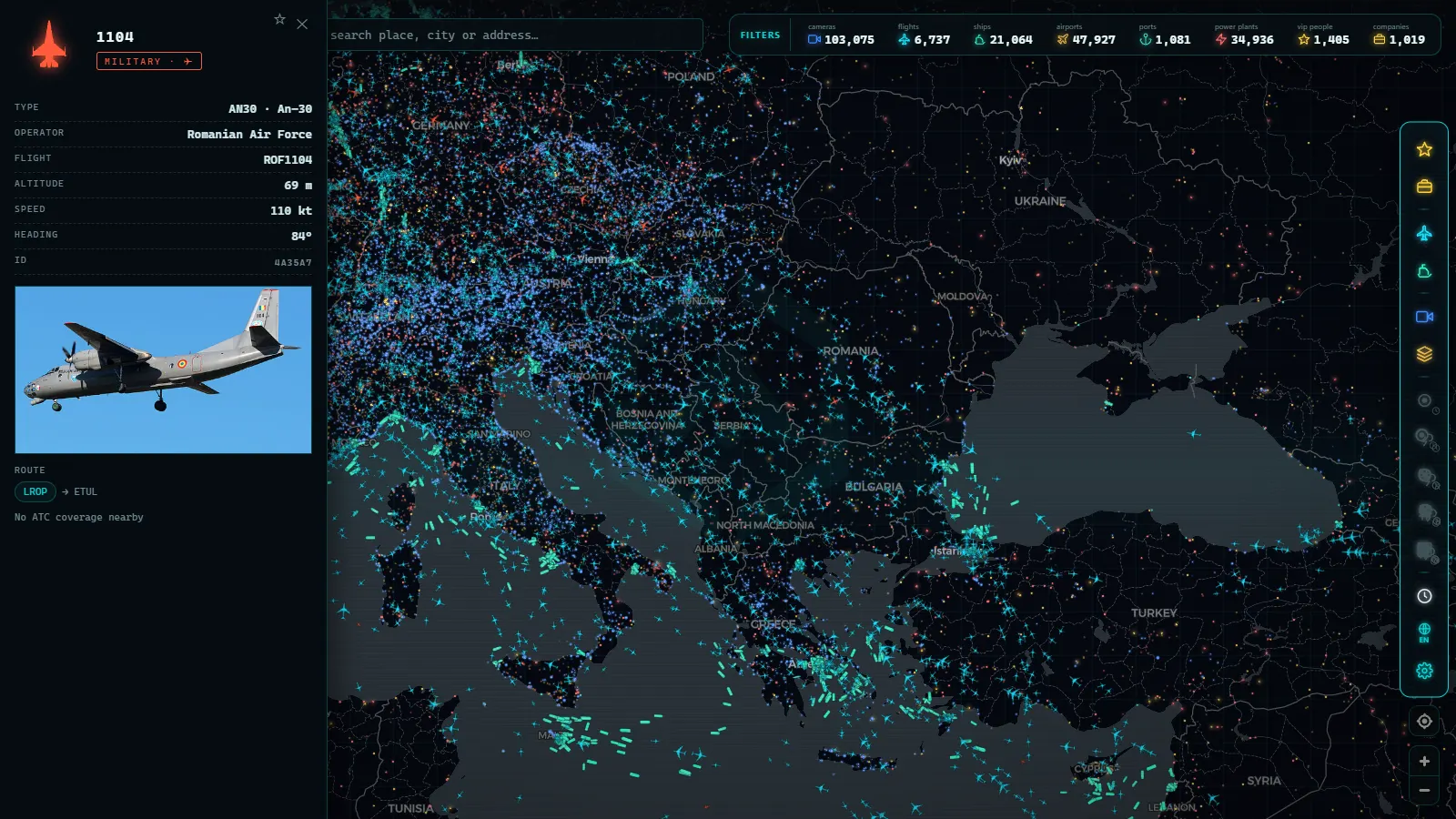Favorite aircraft 1104 with star icon
This screenshot has width=1456, height=819.
279,19
